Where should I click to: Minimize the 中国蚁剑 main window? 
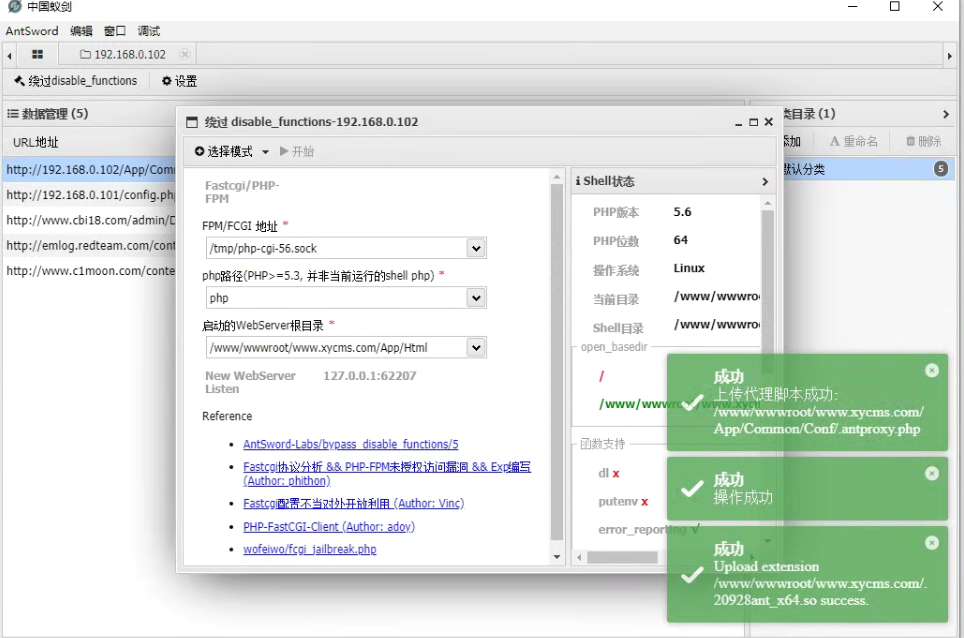[853, 7]
